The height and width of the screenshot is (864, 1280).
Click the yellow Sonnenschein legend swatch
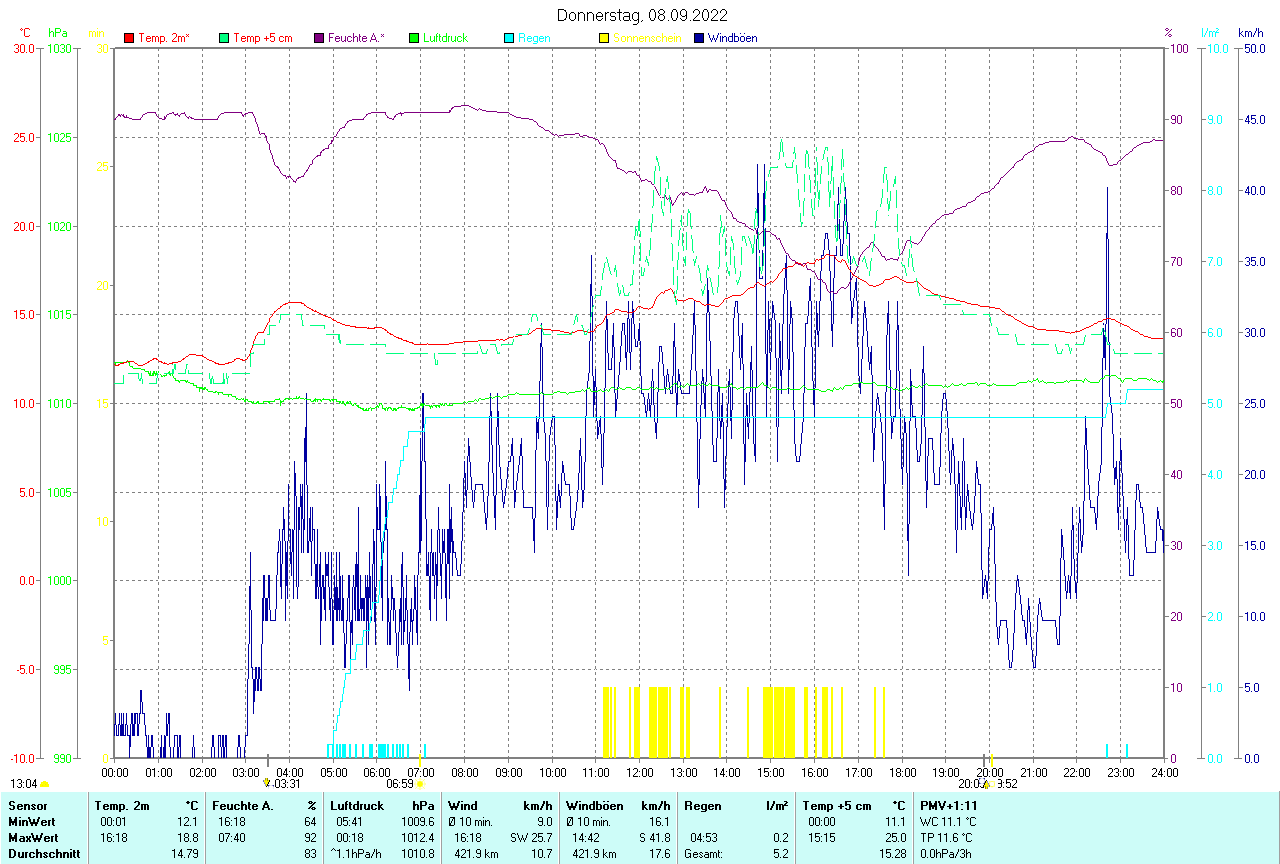pos(604,38)
